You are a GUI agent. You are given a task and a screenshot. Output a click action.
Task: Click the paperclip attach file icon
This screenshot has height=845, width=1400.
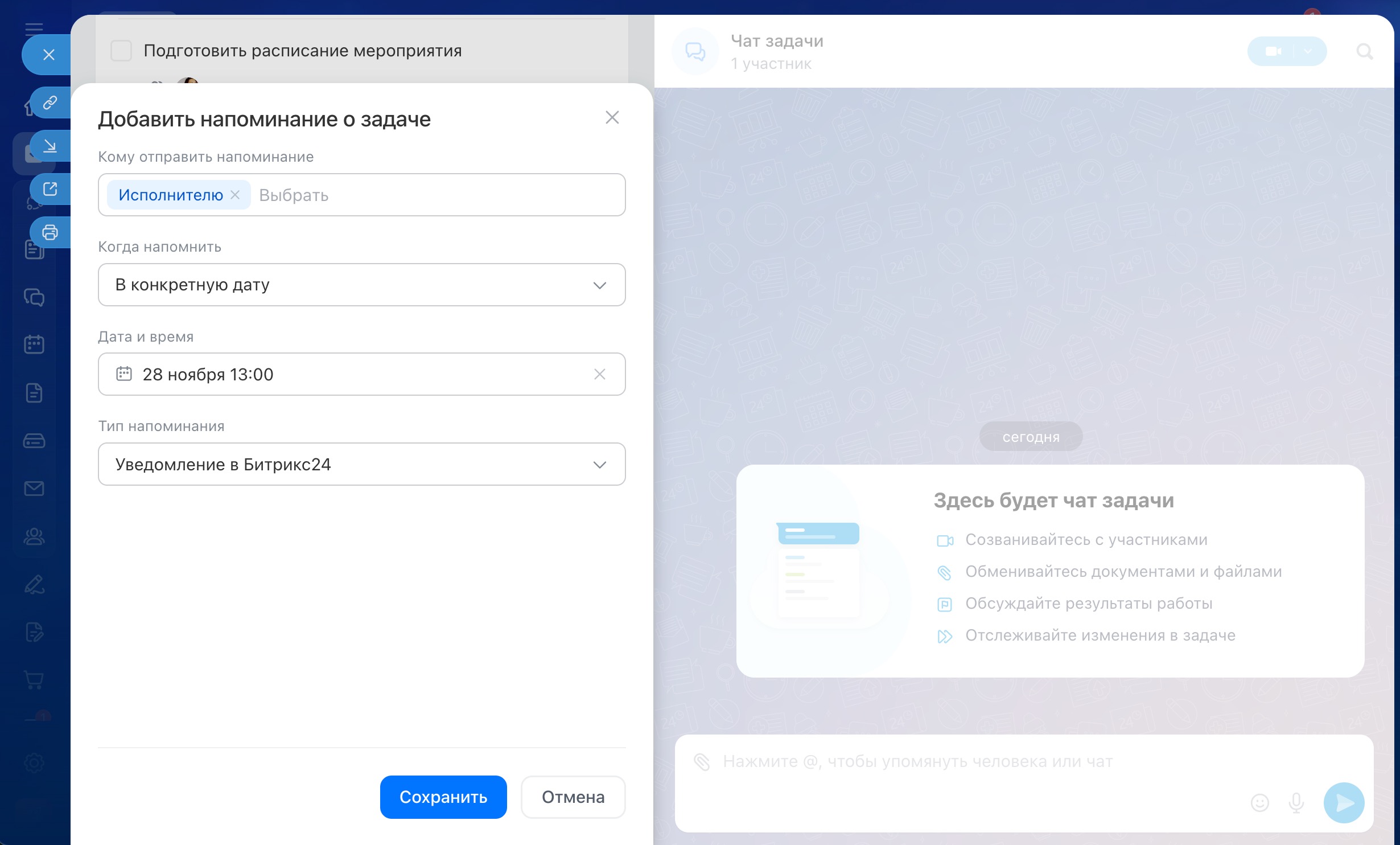[702, 761]
